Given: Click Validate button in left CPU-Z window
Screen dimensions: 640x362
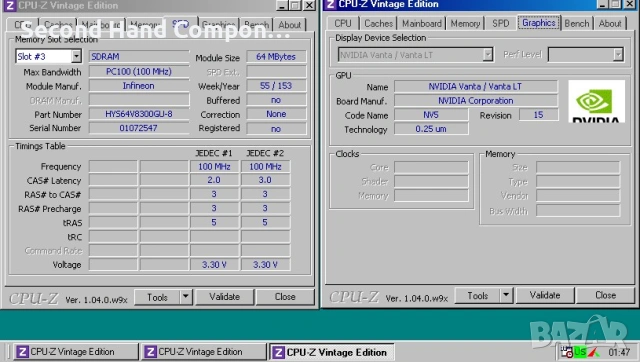Looking at the screenshot, I should [224, 297].
